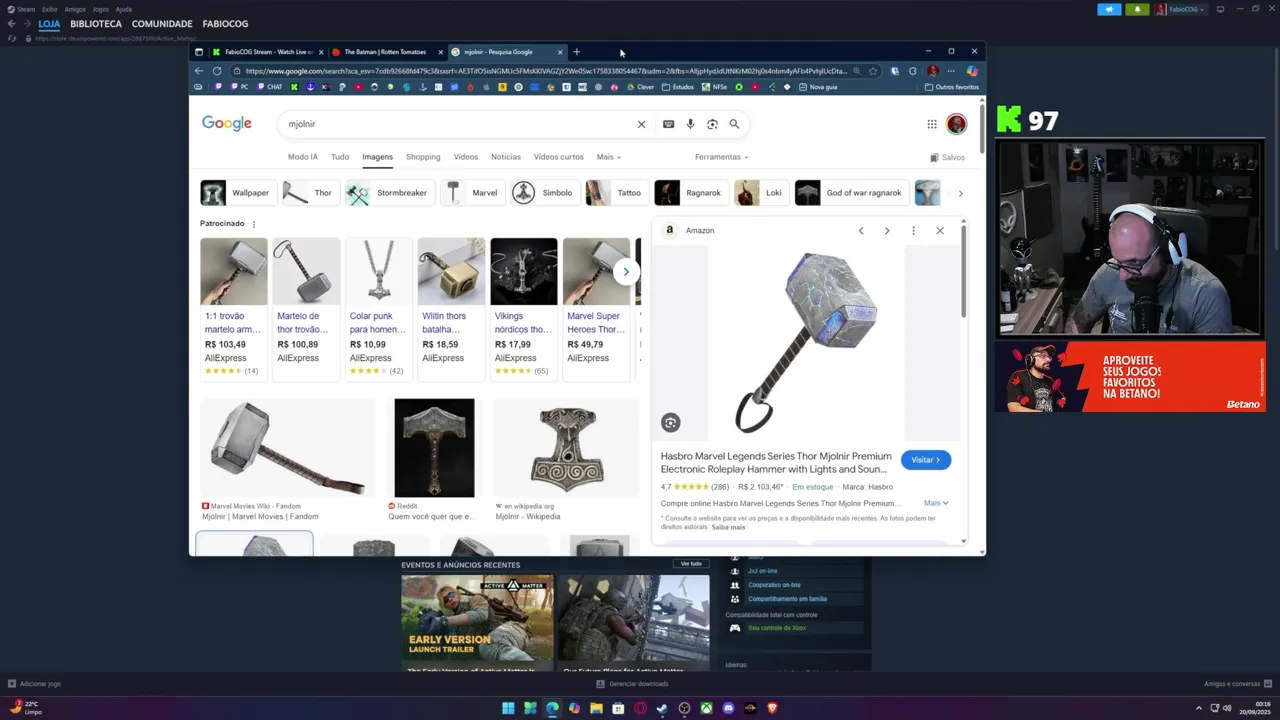The width and height of the screenshot is (1280, 720).
Task: Open Colar punk sponsored product at R$ 10,99
Action: (378, 309)
